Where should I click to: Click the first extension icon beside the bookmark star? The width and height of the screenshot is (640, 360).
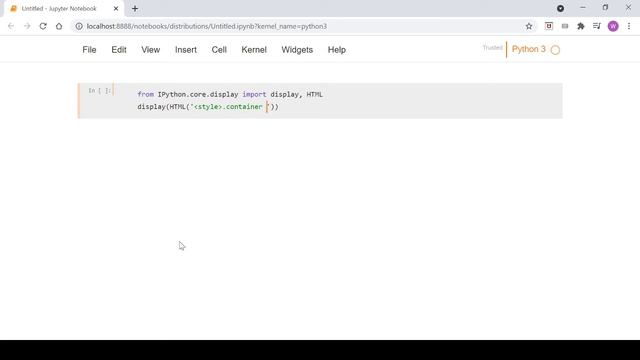pyautogui.click(x=549, y=26)
